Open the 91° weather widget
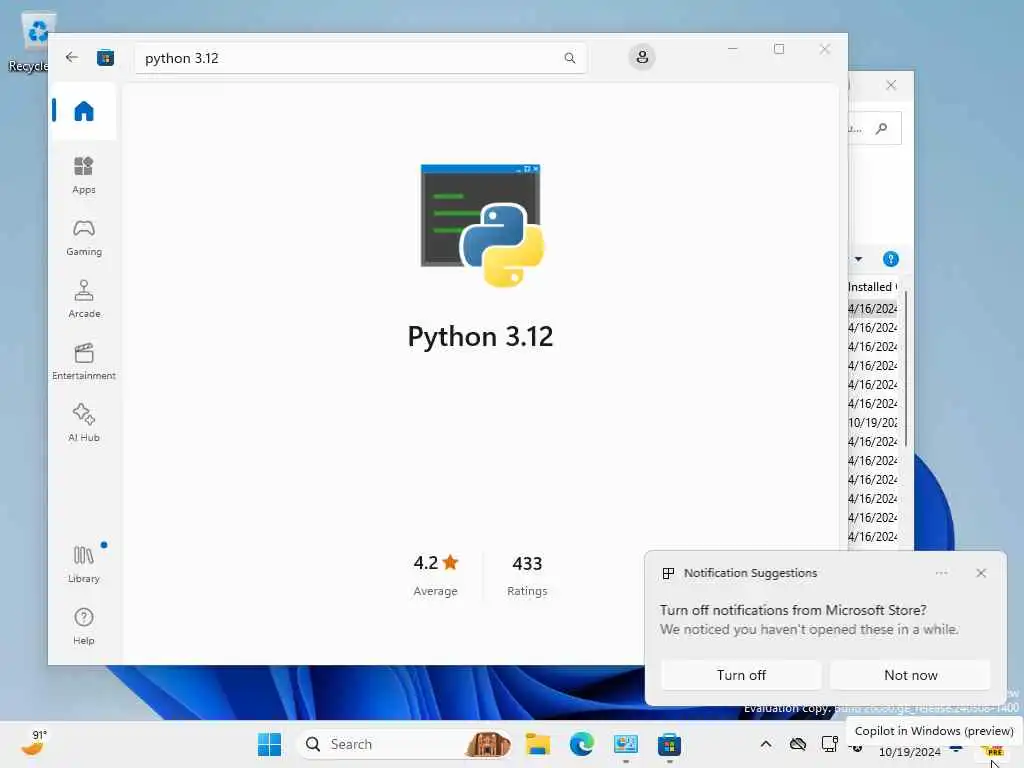Screen dimensions: 1024x768 34,743
